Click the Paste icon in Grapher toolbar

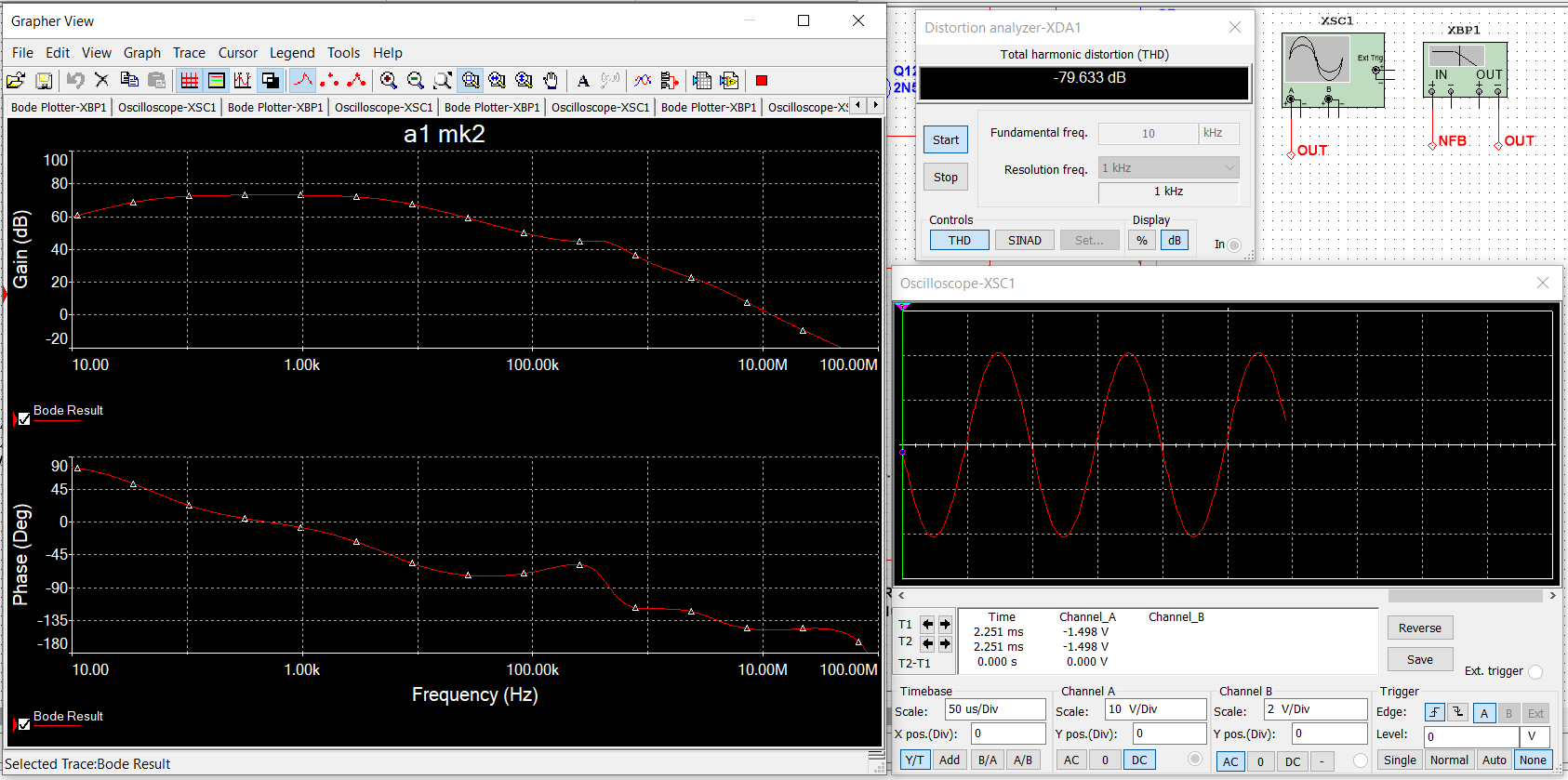coord(156,81)
